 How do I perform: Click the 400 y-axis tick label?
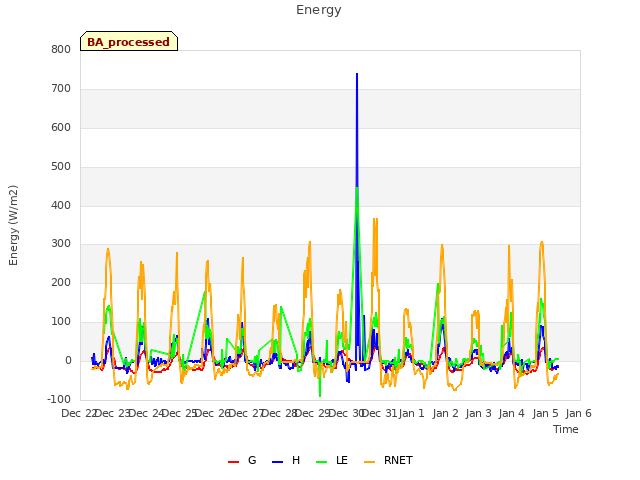61,205
